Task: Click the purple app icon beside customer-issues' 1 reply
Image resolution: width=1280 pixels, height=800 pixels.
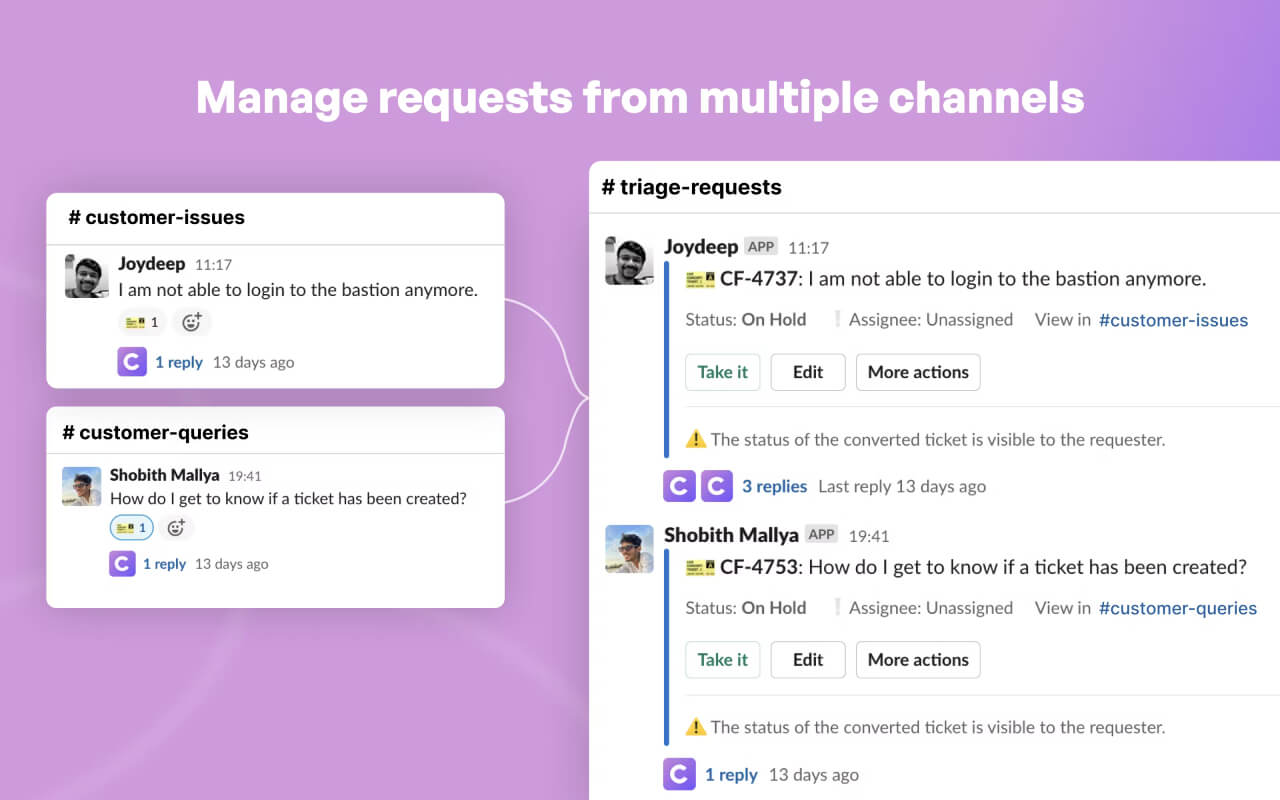Action: pyautogui.click(x=132, y=362)
